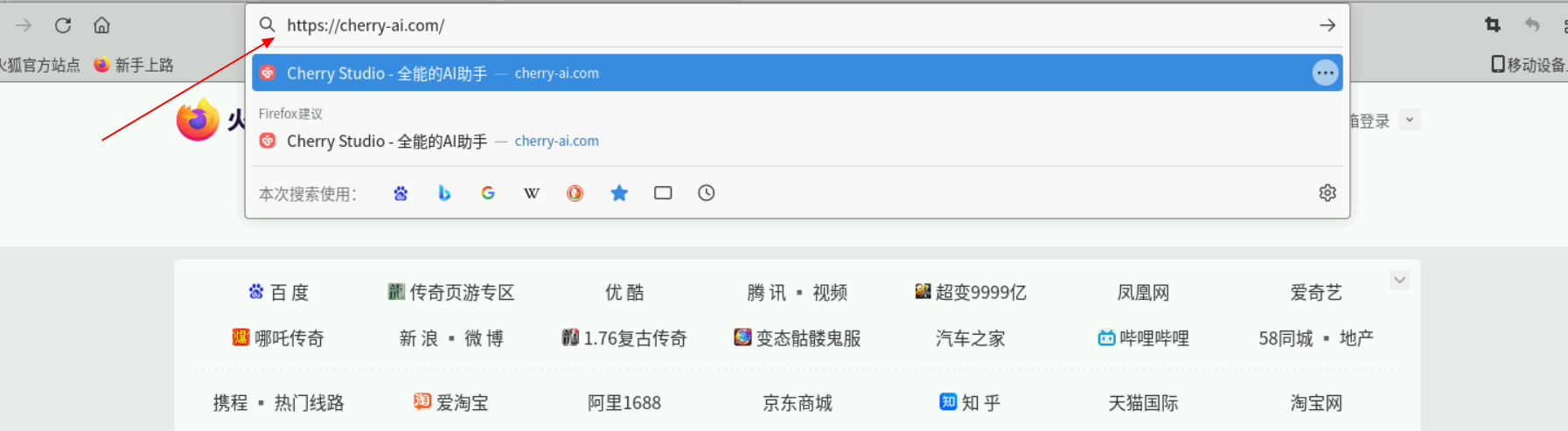
Task: Expand the dropdown next to 登录
Action: [1409, 121]
